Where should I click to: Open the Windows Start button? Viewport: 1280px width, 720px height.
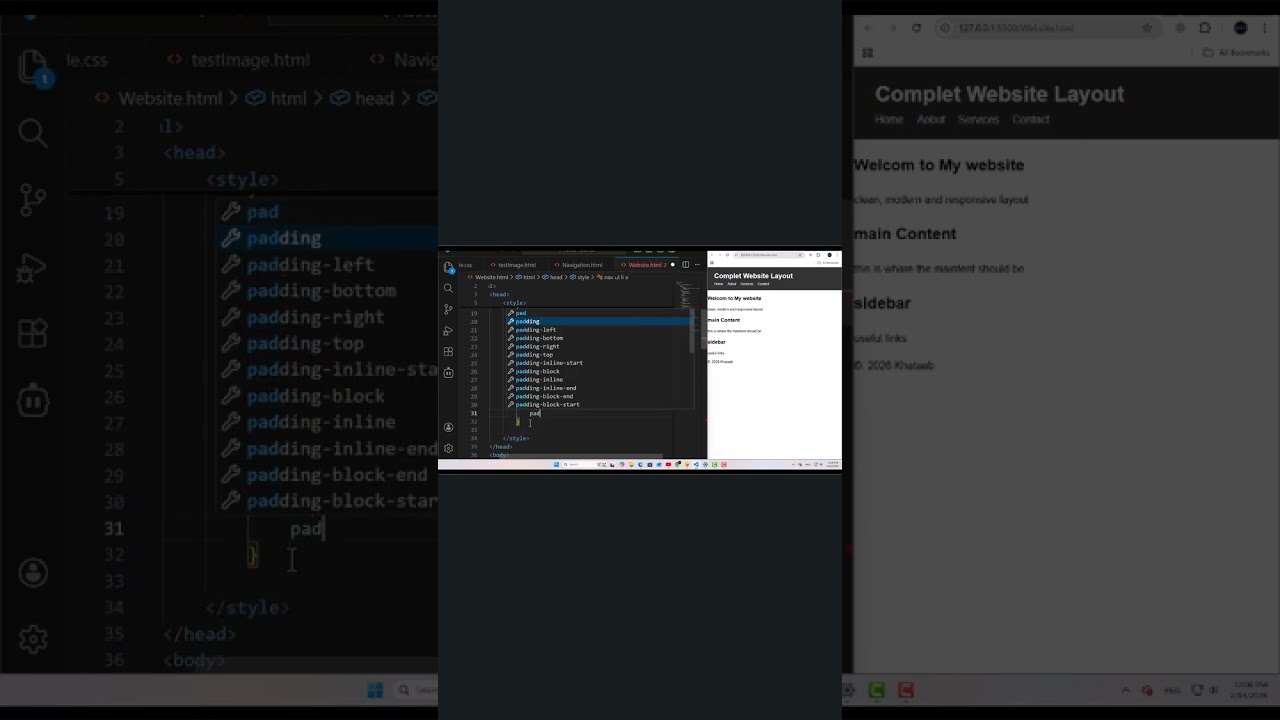[x=556, y=464]
